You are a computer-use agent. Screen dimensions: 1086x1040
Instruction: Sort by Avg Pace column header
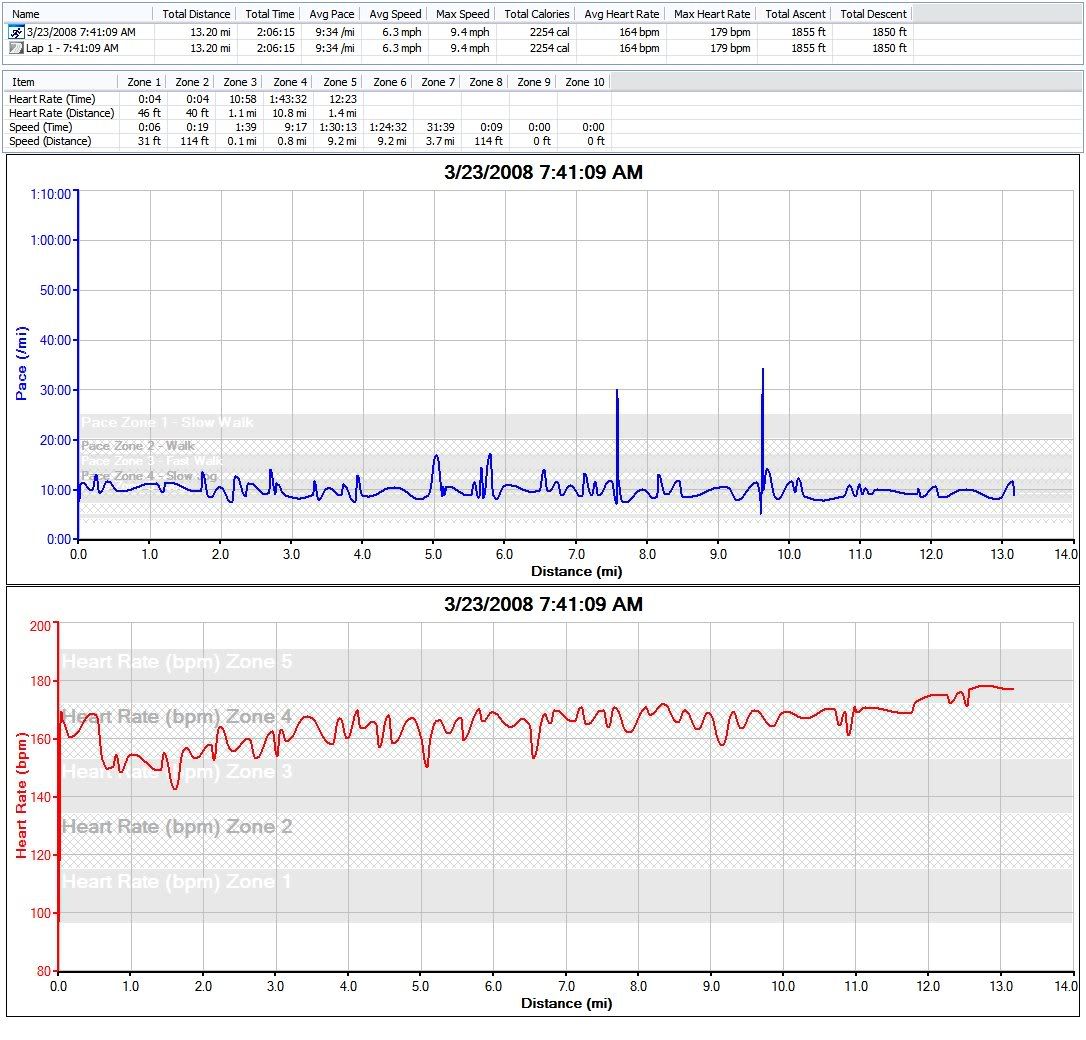[331, 14]
